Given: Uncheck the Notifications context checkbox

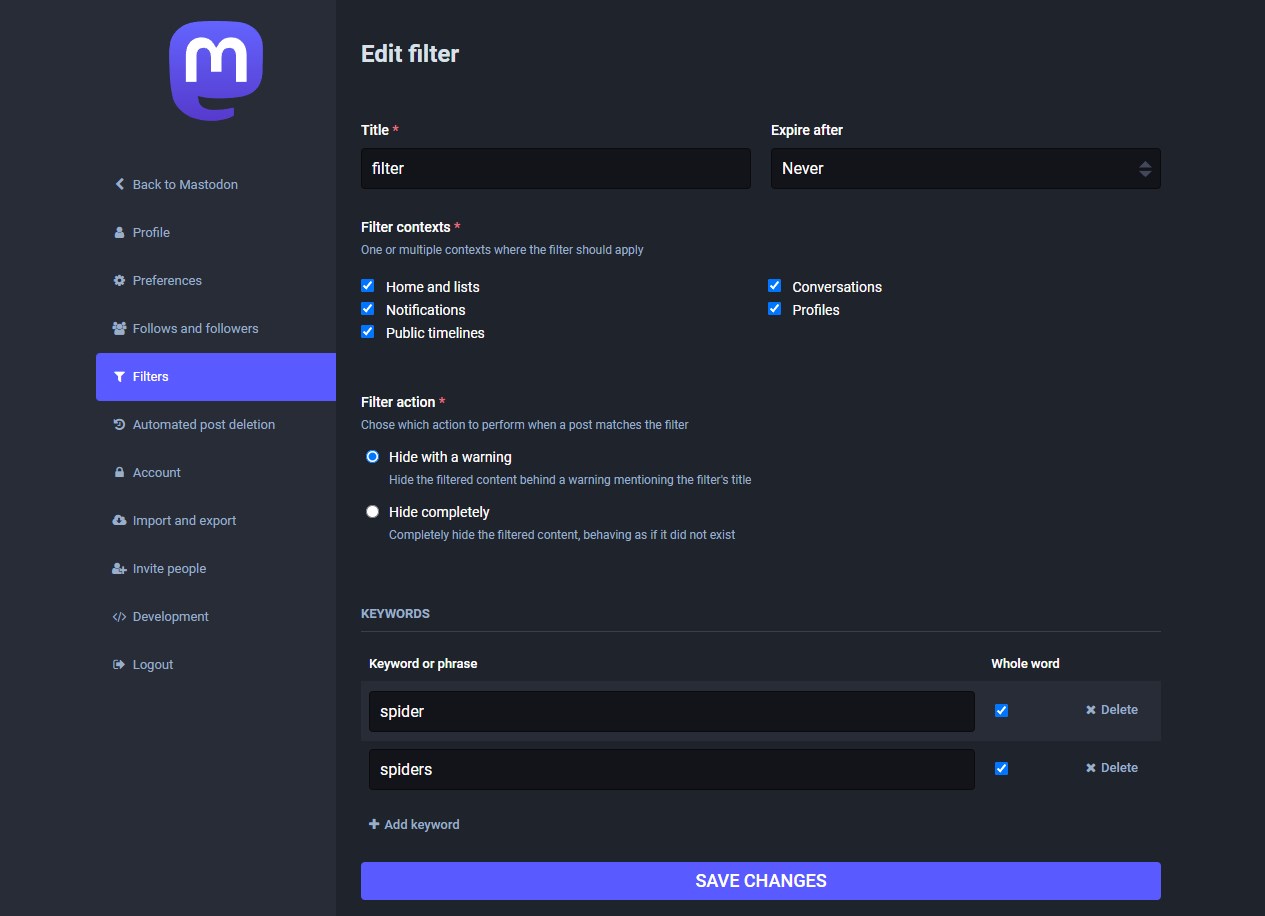Looking at the screenshot, I should (x=368, y=309).
